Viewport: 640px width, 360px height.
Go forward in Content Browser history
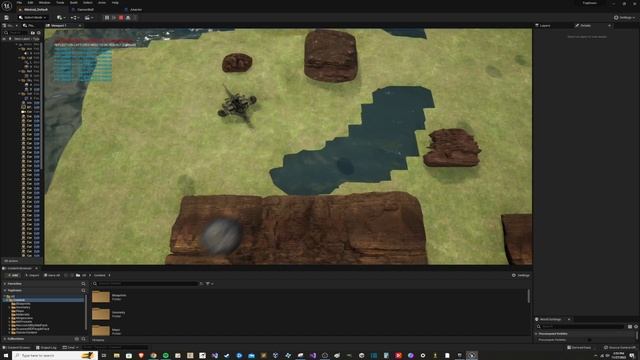72,275
